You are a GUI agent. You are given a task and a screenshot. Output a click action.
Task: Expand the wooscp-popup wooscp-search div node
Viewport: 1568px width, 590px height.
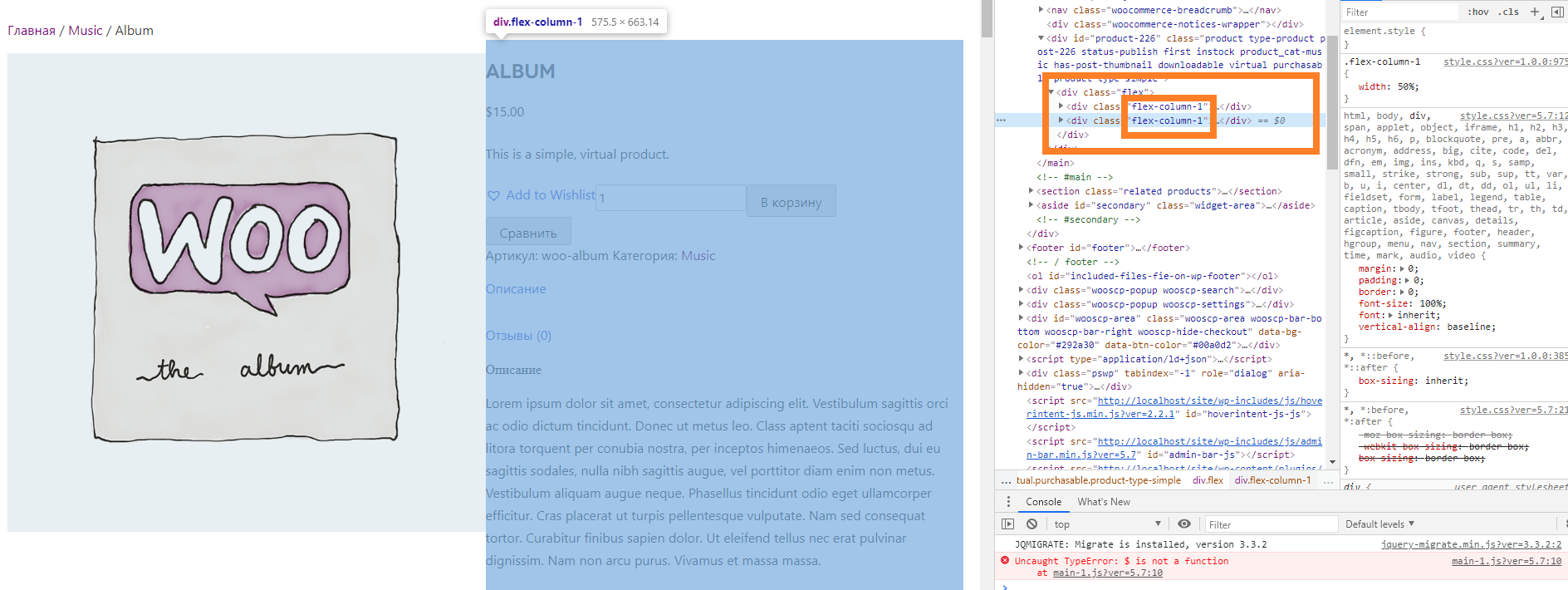(1021, 290)
